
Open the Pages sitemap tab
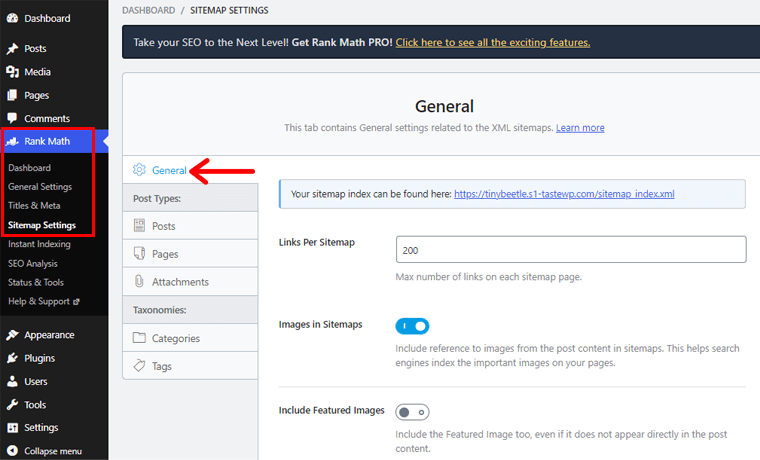point(190,254)
